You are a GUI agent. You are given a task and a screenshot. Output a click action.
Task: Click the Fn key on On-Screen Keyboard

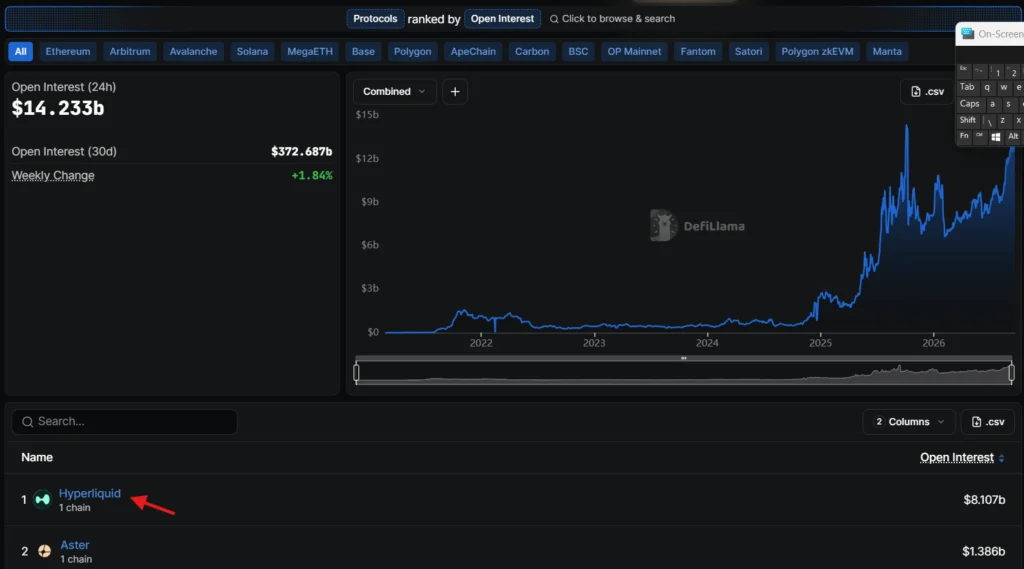[x=964, y=136]
